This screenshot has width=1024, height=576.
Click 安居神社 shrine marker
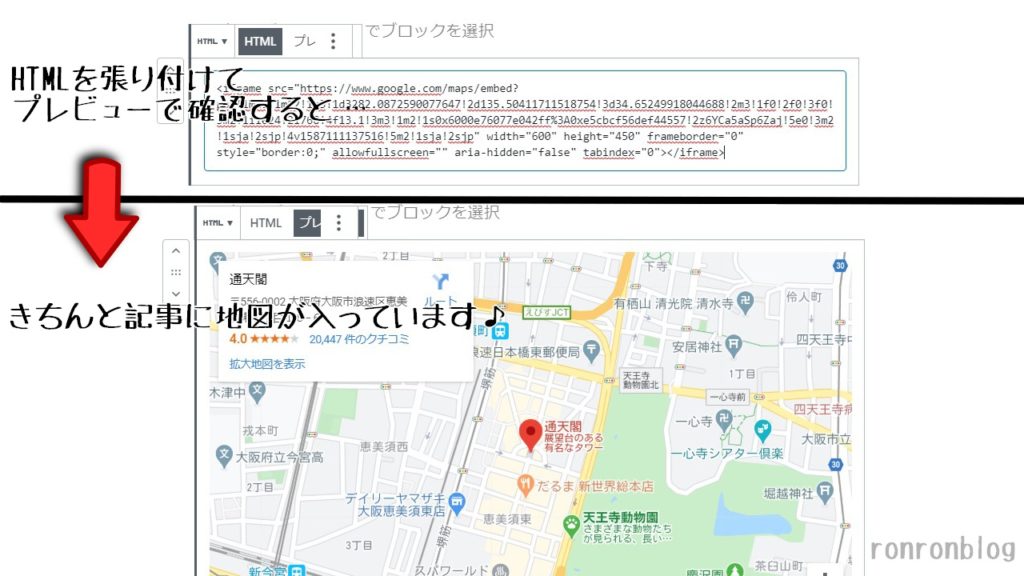[733, 345]
